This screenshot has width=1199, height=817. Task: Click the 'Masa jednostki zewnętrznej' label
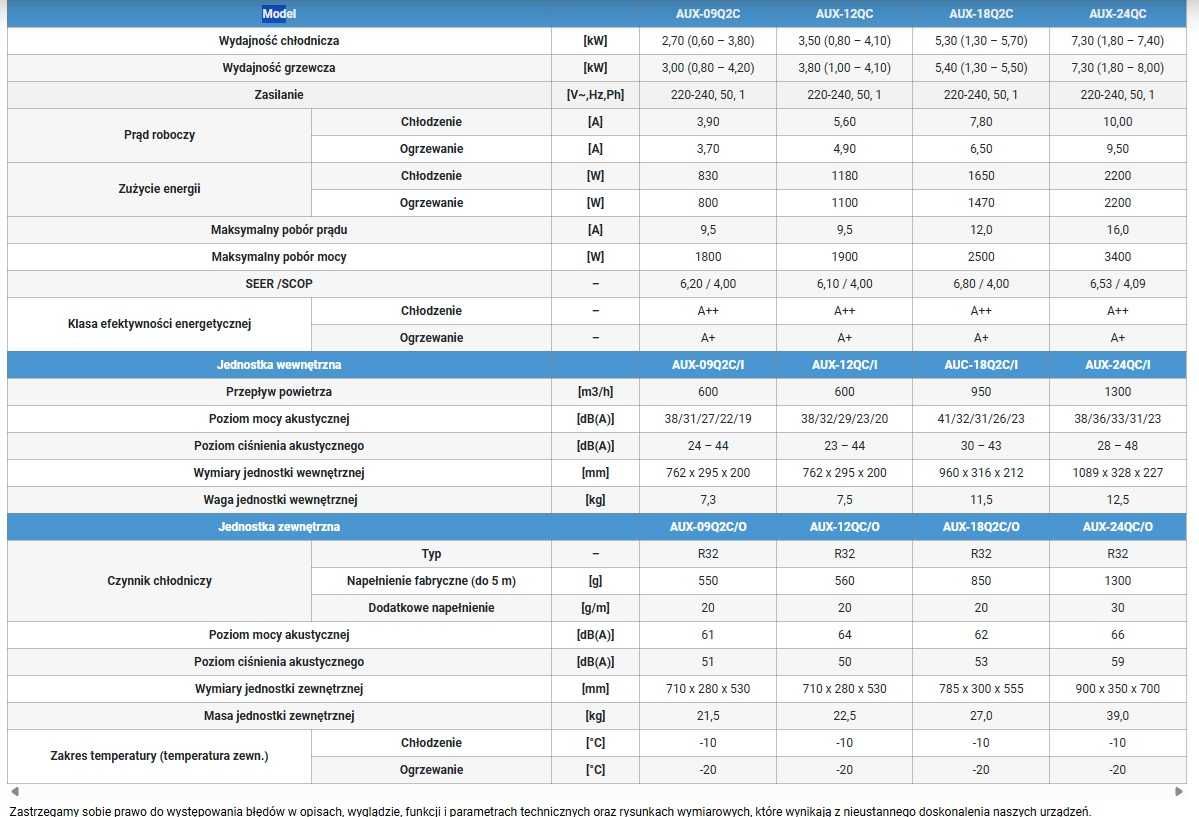point(279,716)
